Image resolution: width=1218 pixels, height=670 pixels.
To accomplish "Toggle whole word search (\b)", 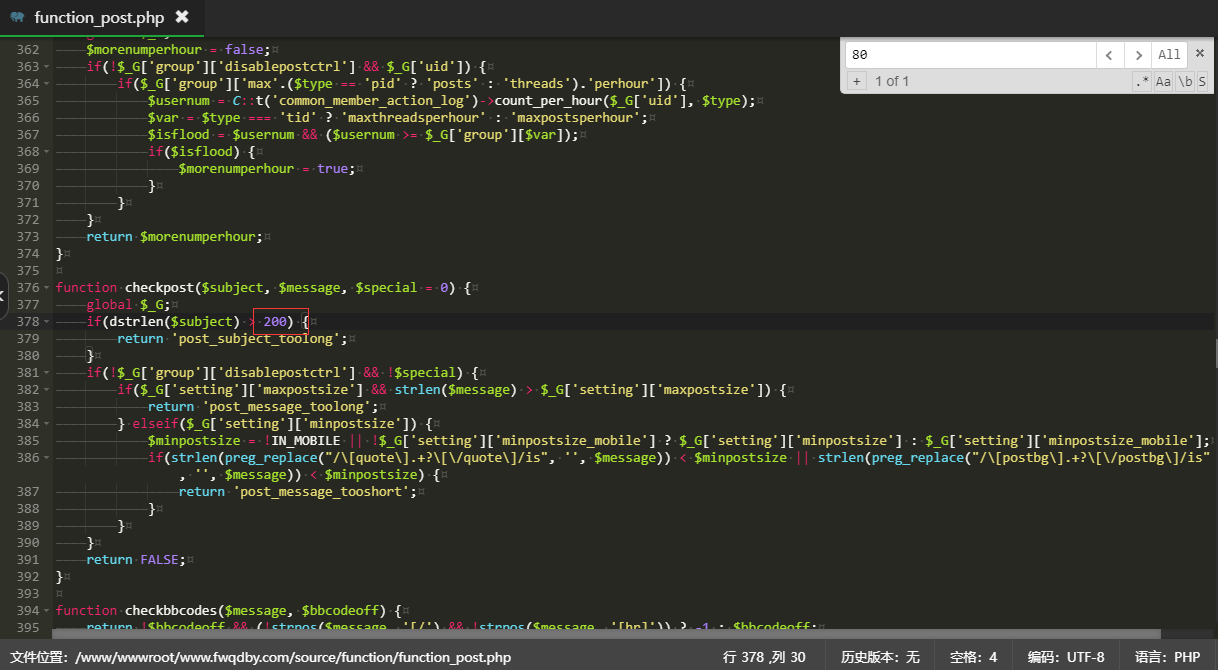I will point(1184,81).
